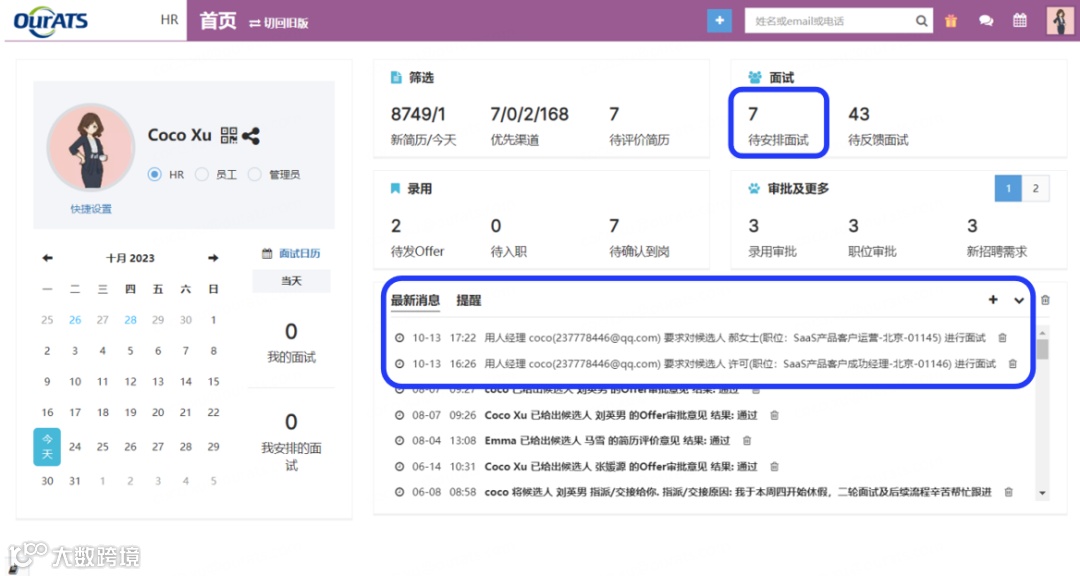Delete the 10-13 17:22 message
1080x576 pixels.
pyautogui.click(x=1002, y=338)
